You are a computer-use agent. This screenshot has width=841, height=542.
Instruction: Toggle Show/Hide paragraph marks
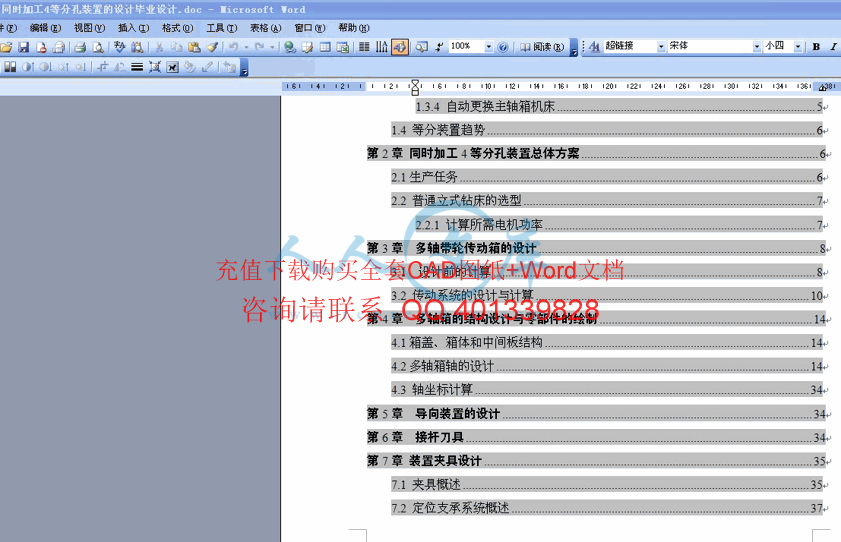tap(439, 47)
